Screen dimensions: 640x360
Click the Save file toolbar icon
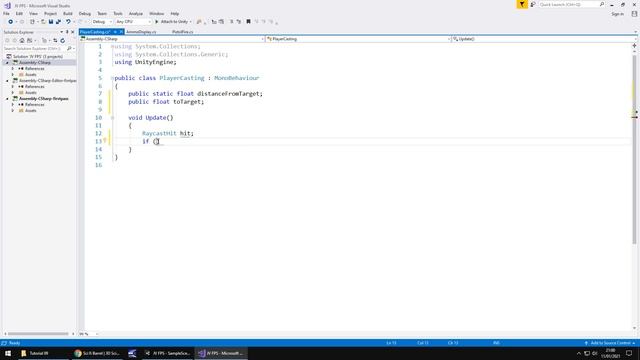pyautogui.click(x=51, y=22)
